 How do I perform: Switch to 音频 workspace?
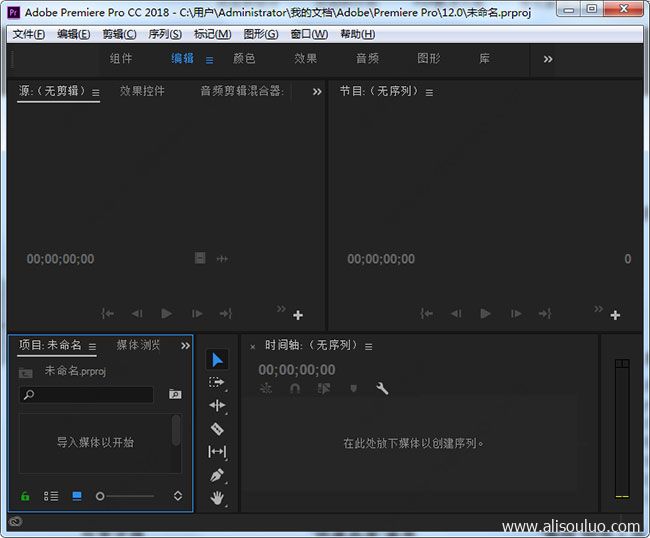point(367,58)
